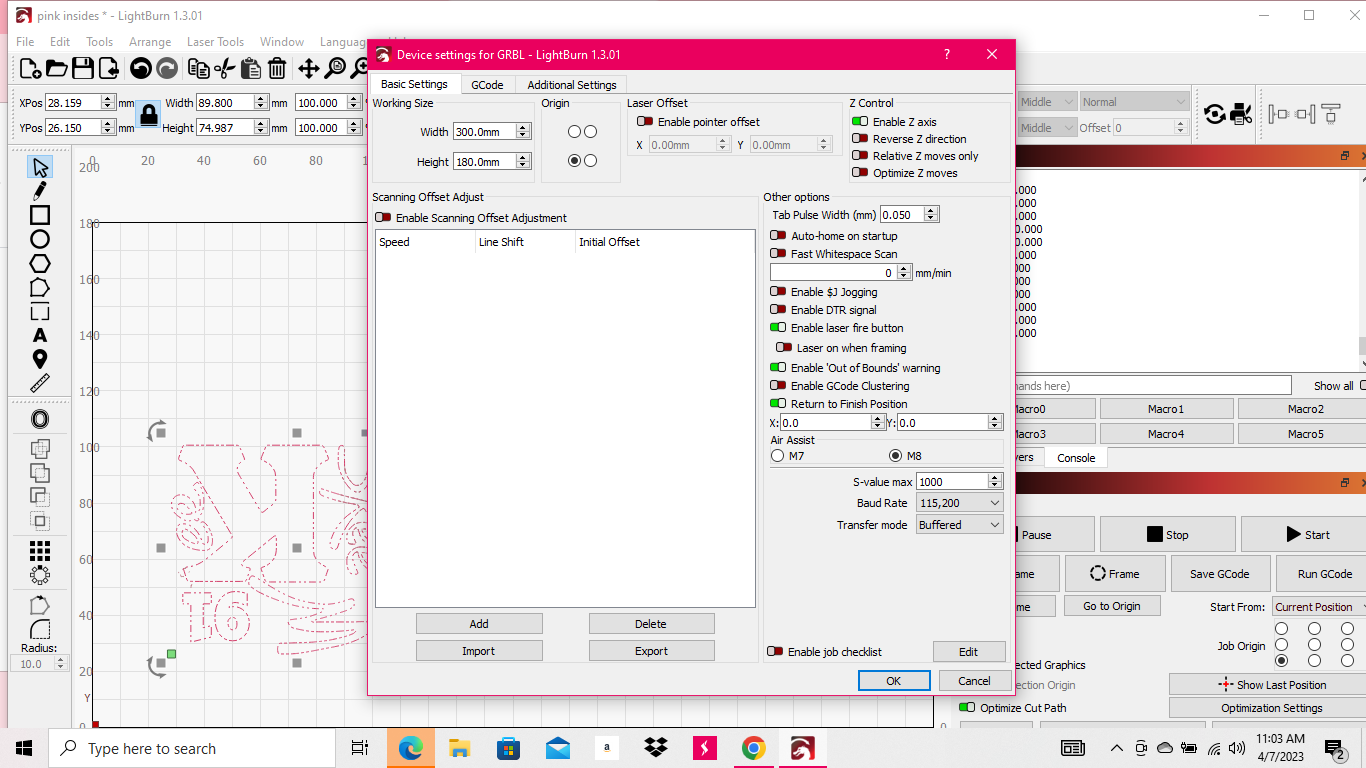Confirm device settings with OK
Viewport: 1366px width, 768px height.
[894, 681]
